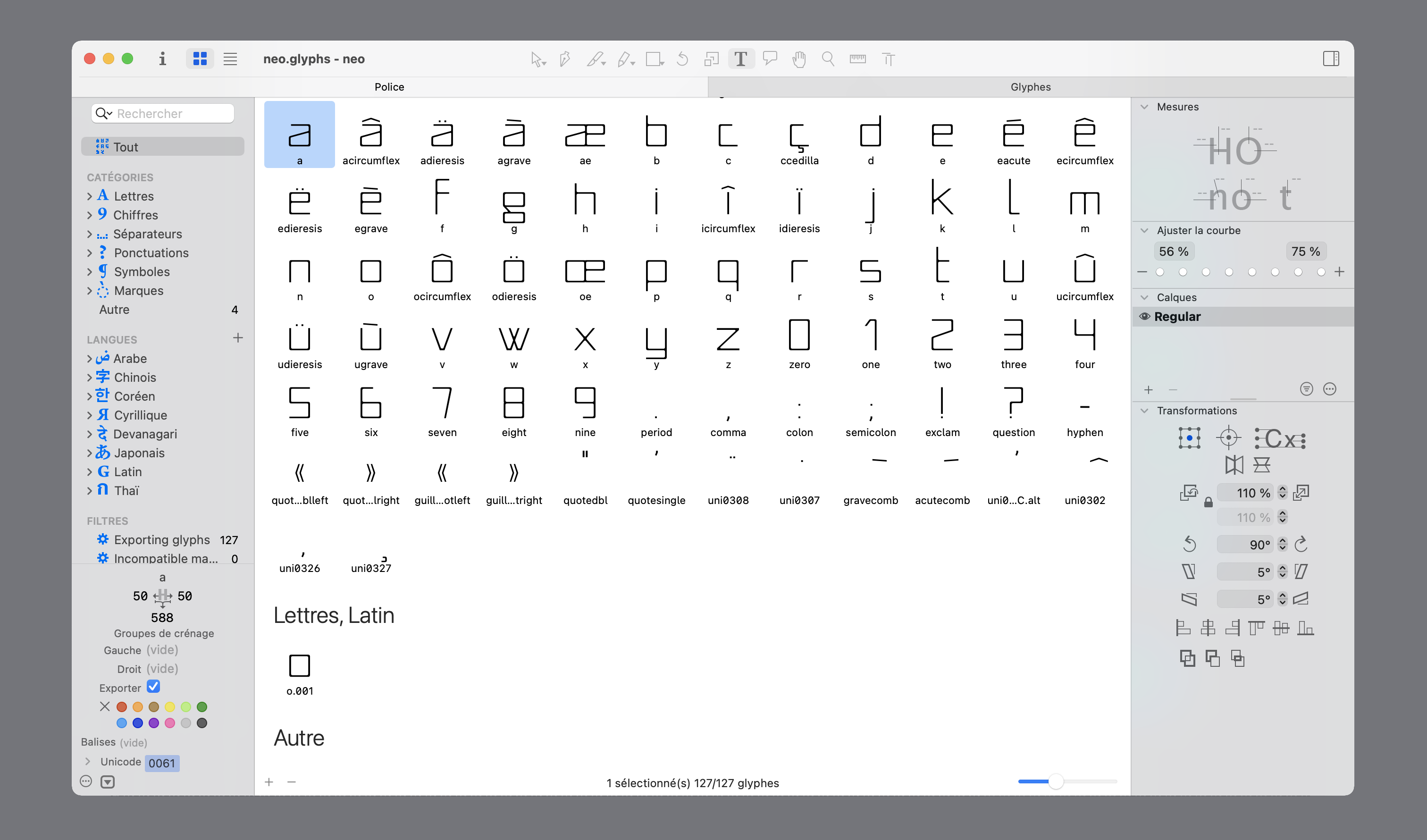
Task: Select the zoom magnifier tool
Action: pos(828,59)
